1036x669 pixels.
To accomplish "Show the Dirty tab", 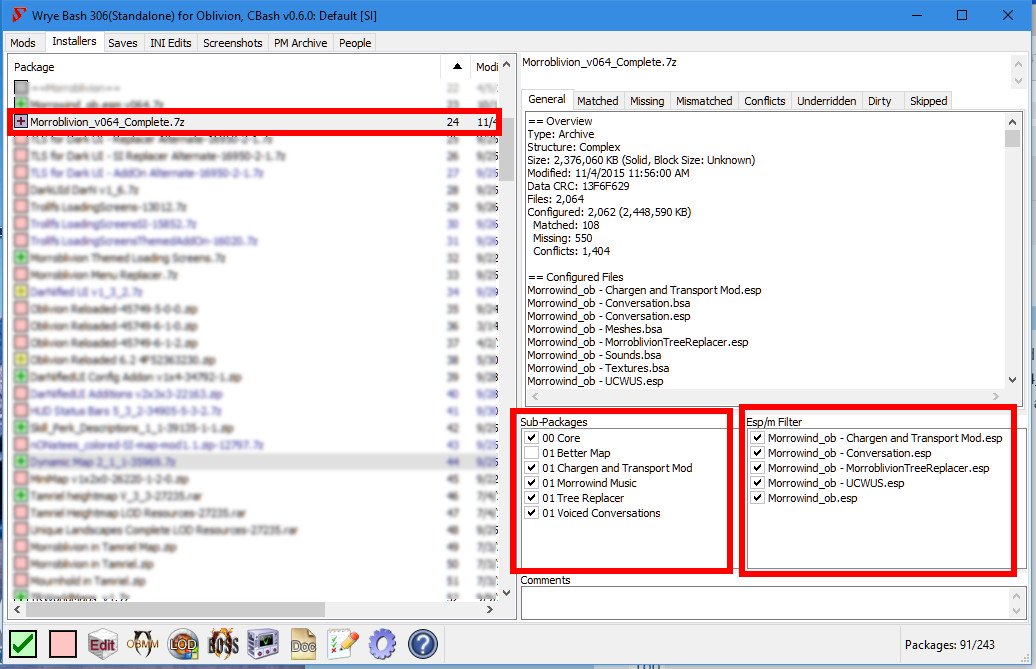I will click(x=879, y=101).
